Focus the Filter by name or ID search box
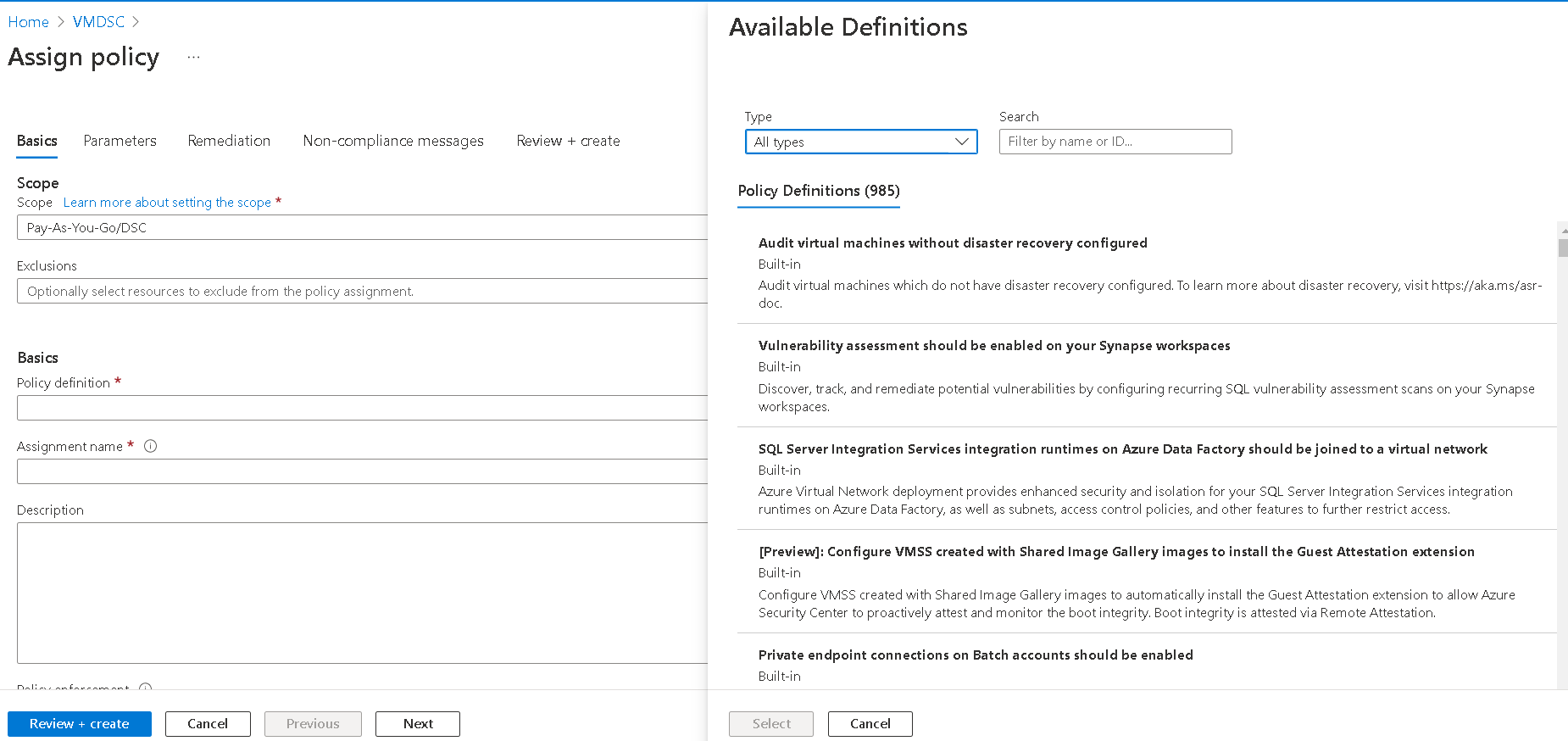The width and height of the screenshot is (1568, 741). (1115, 142)
